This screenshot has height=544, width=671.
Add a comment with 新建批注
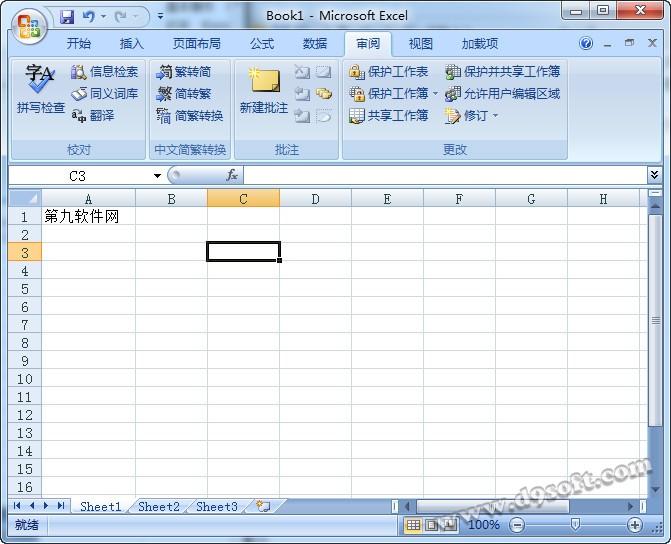click(x=264, y=90)
